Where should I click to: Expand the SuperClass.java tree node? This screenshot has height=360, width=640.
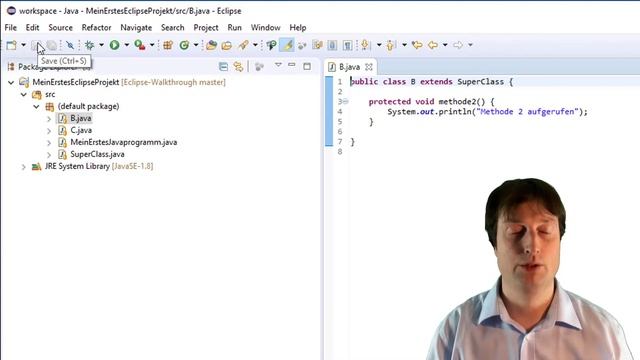click(x=49, y=155)
